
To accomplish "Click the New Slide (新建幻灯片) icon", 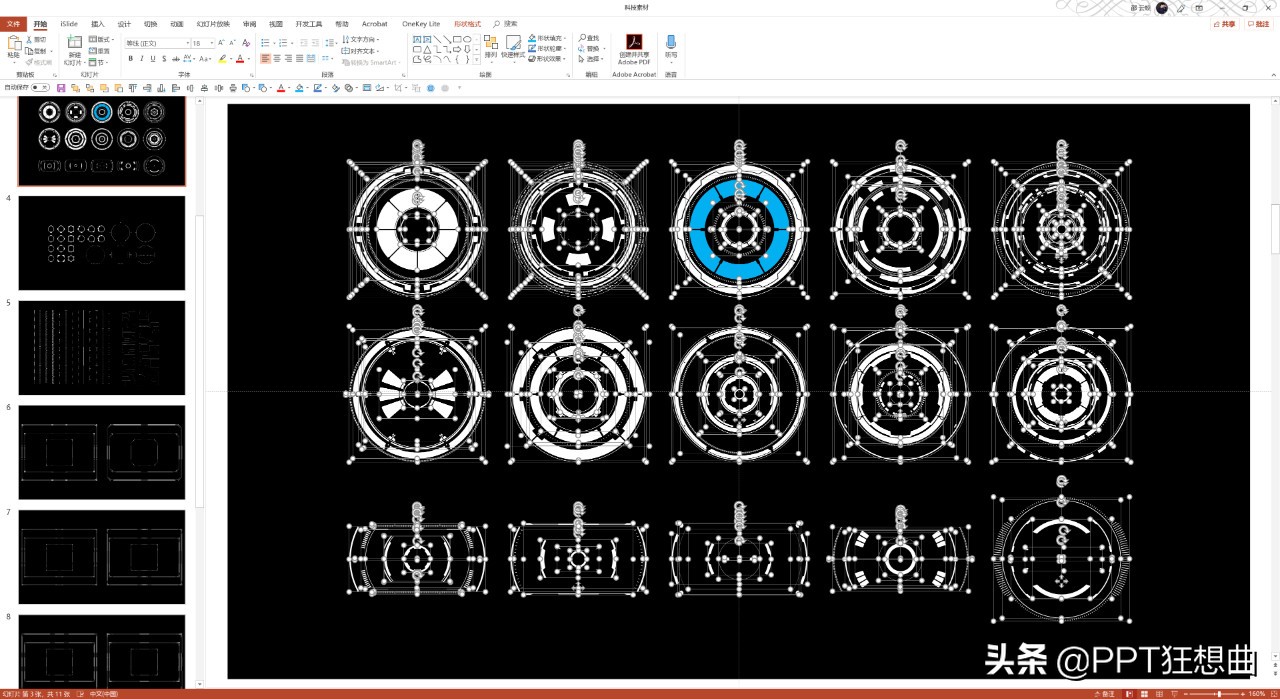I will tap(75, 43).
